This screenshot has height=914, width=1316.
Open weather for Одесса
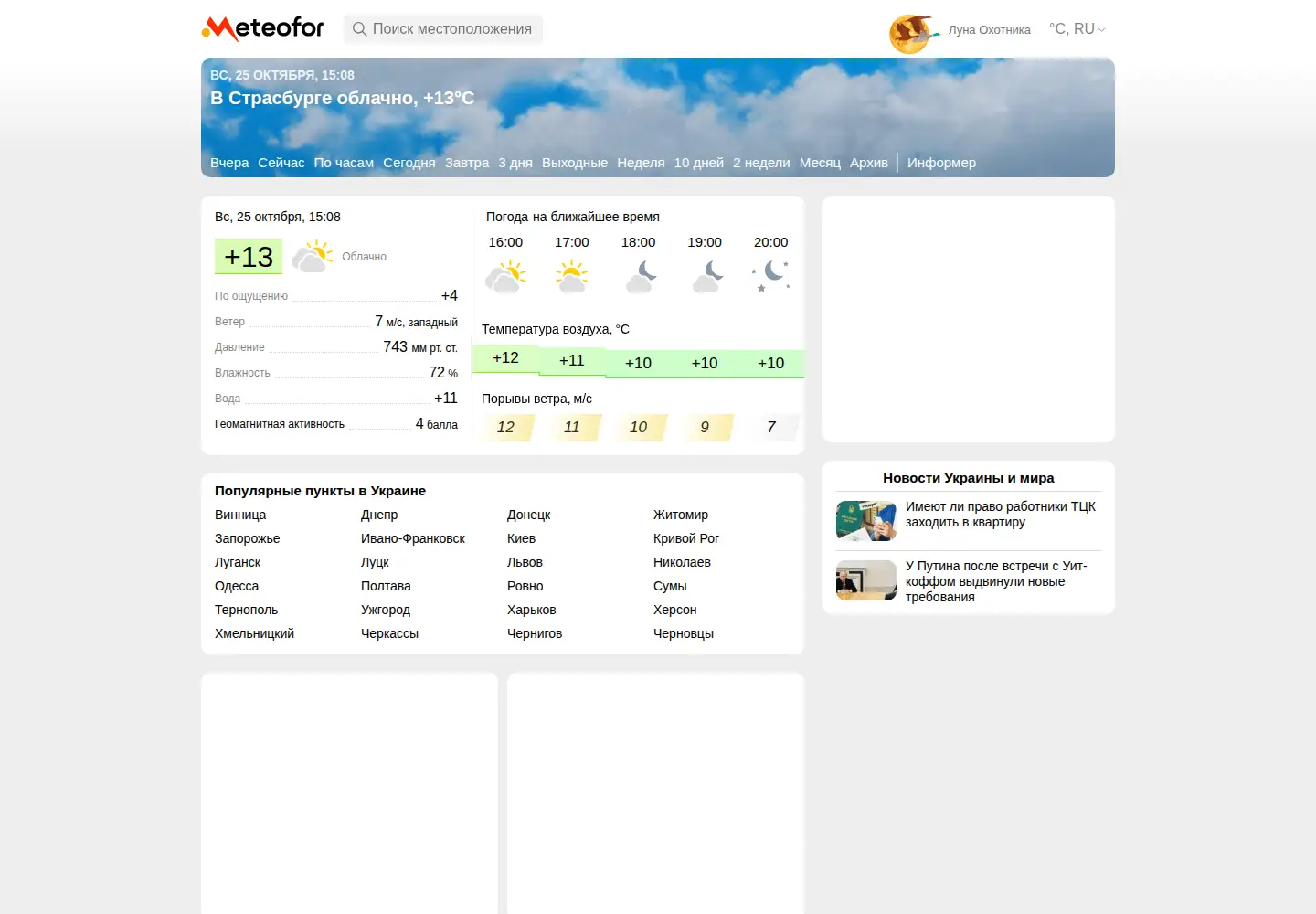237,586
